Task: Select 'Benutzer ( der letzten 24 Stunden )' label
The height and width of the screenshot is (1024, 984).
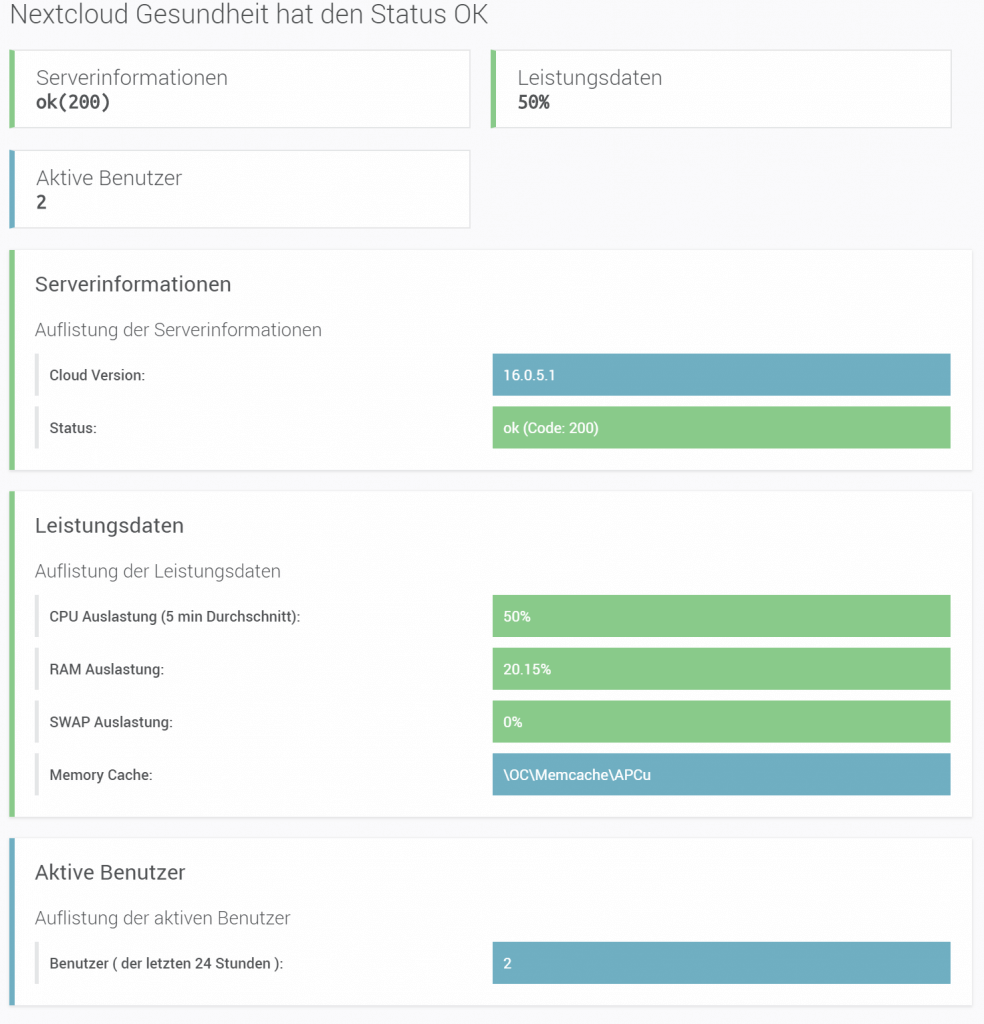Action: [x=166, y=964]
